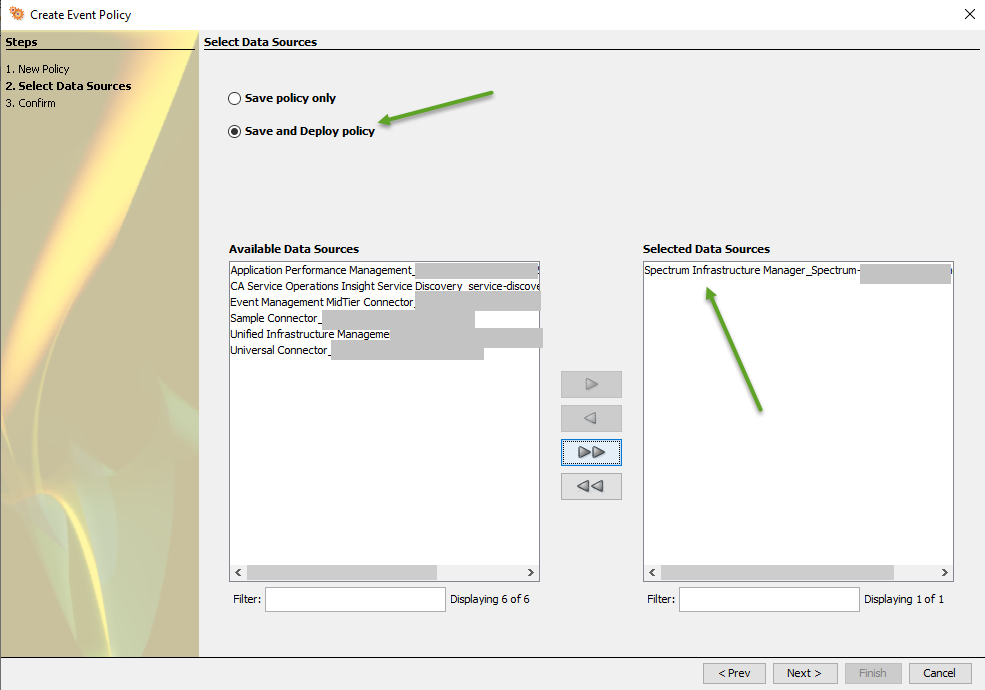Click the Displaying 1 of 1 label

(x=903, y=600)
